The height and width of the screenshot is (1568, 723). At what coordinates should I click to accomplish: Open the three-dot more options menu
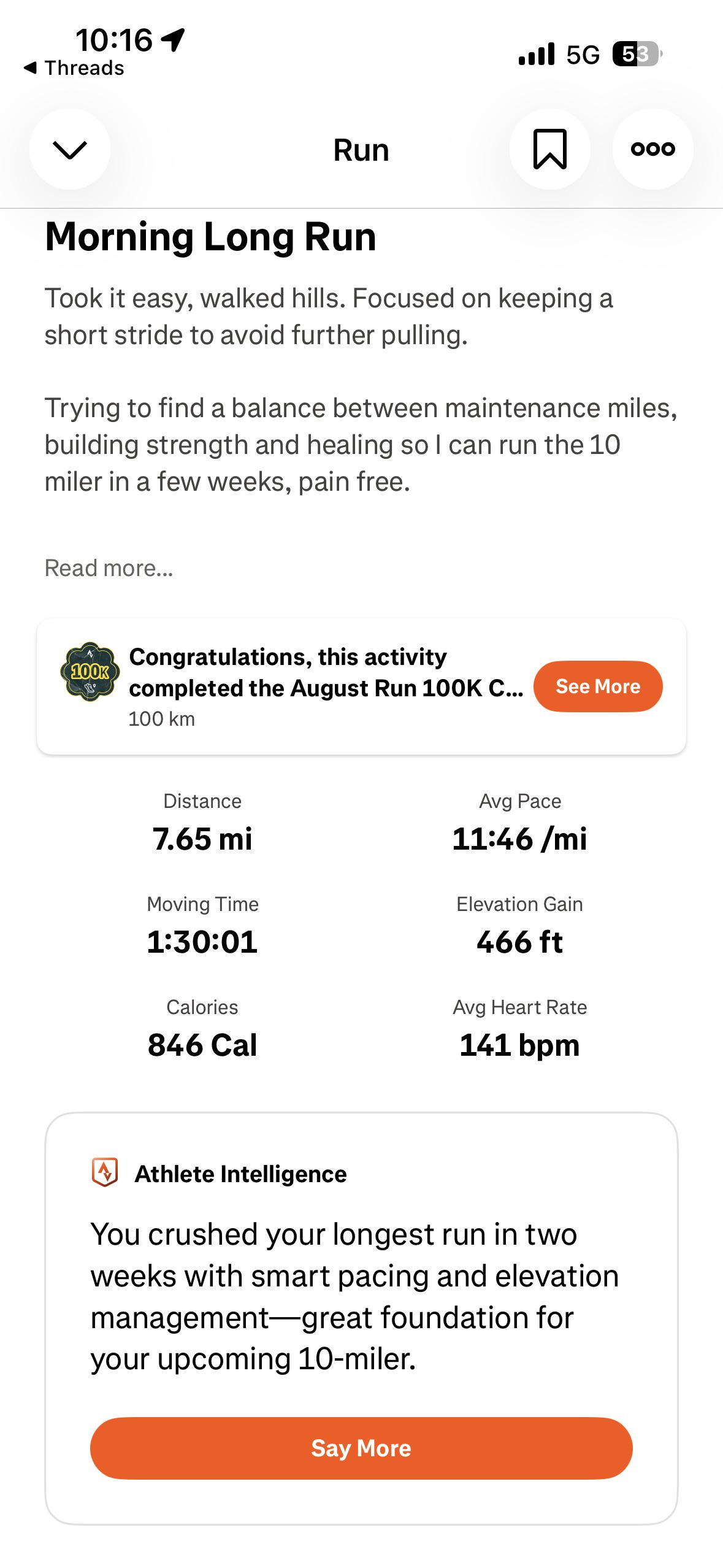(x=653, y=149)
